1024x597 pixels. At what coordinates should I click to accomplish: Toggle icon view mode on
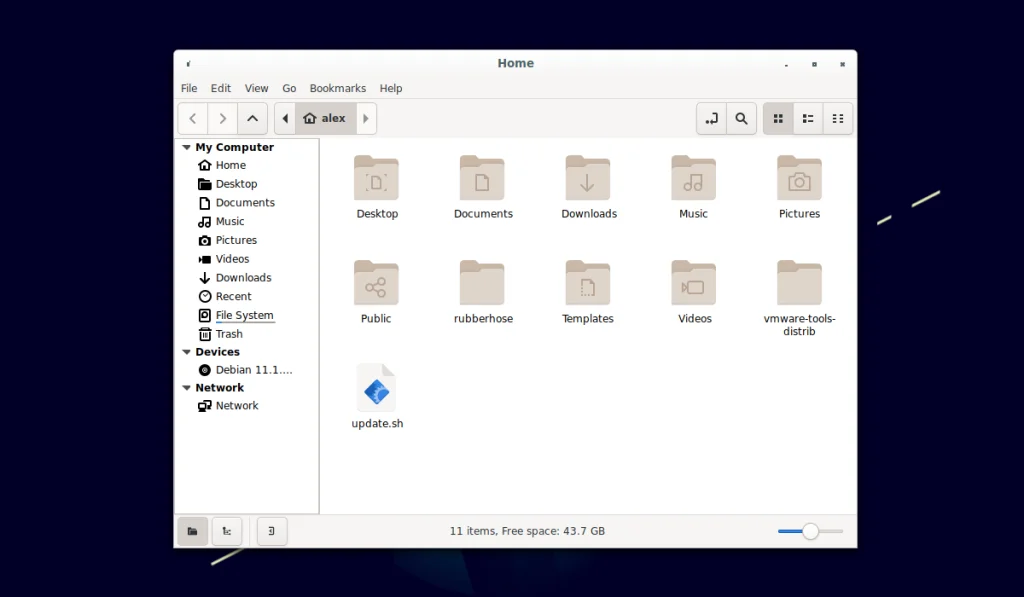[778, 118]
